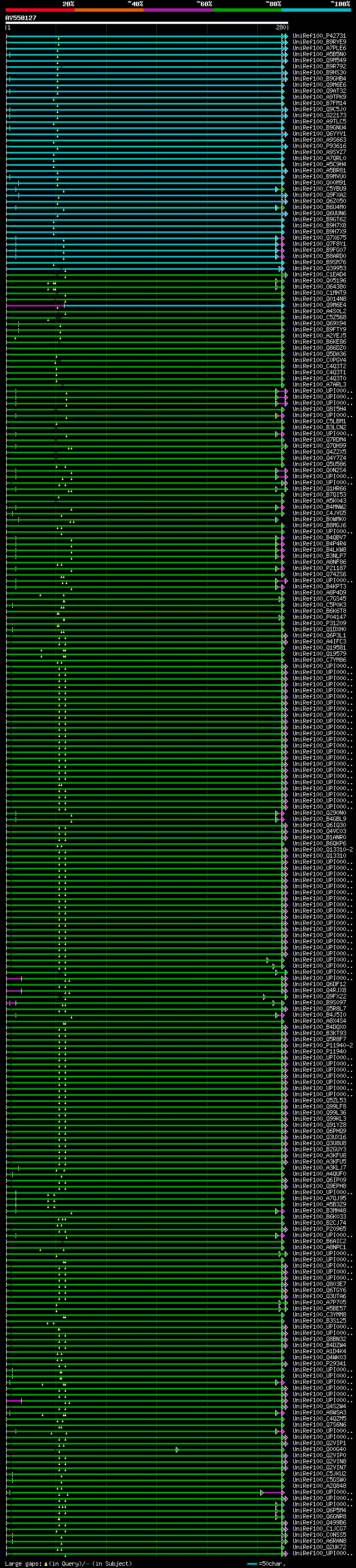Select hit label UniRef100_Q7QH99
This screenshot has height=1568, width=356.
(x=319, y=446)
